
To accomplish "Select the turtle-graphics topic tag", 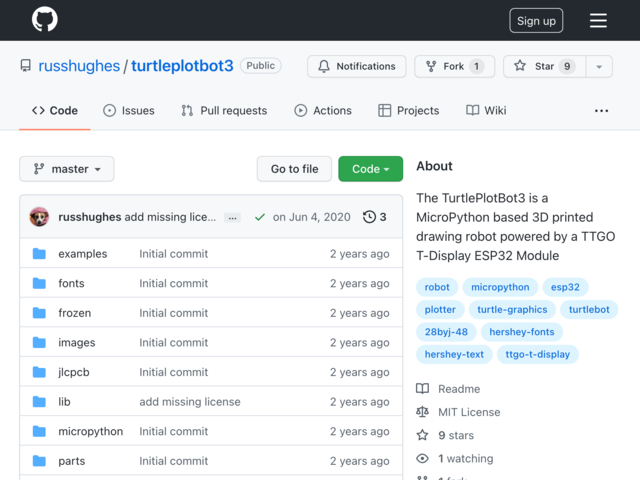I will [x=512, y=309].
